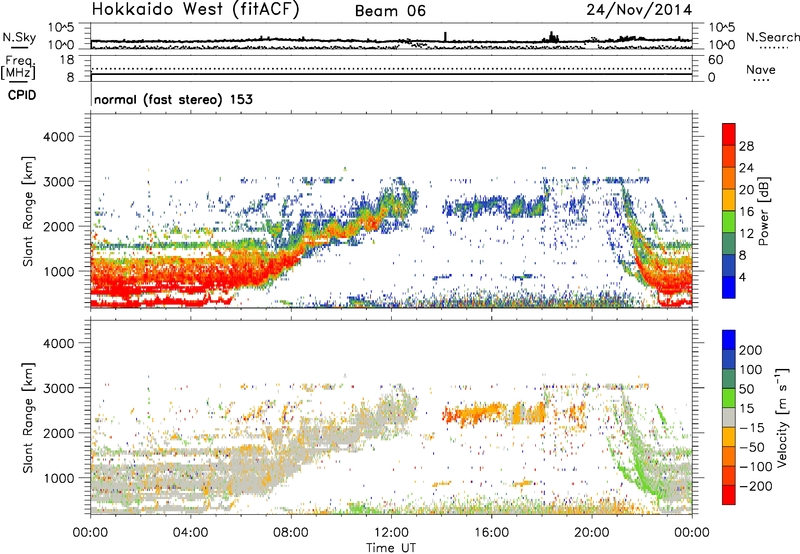Click the 'Beam 06' label
The image size is (800, 554).
pyautogui.click(x=390, y=11)
